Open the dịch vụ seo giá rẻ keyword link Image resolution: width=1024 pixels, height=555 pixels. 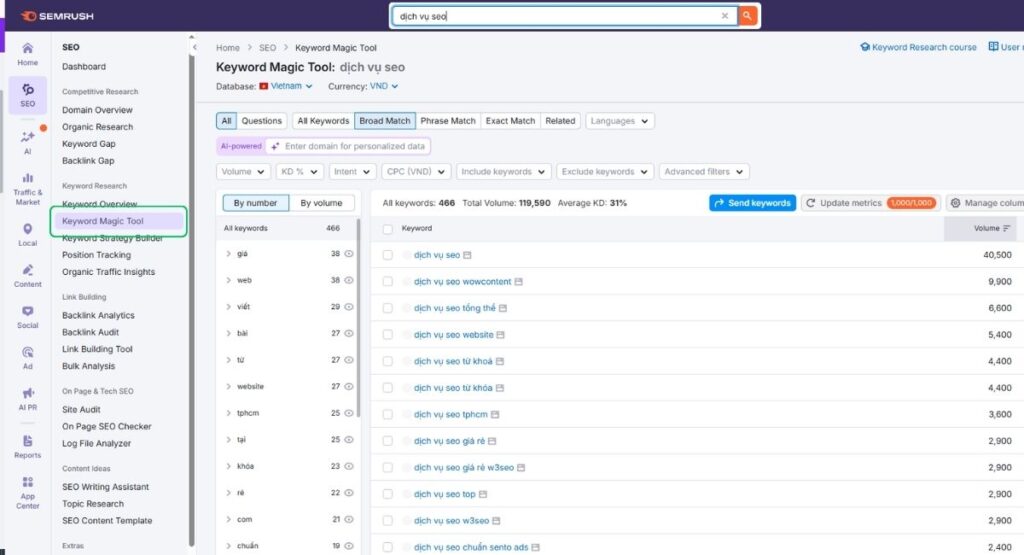[449, 441]
